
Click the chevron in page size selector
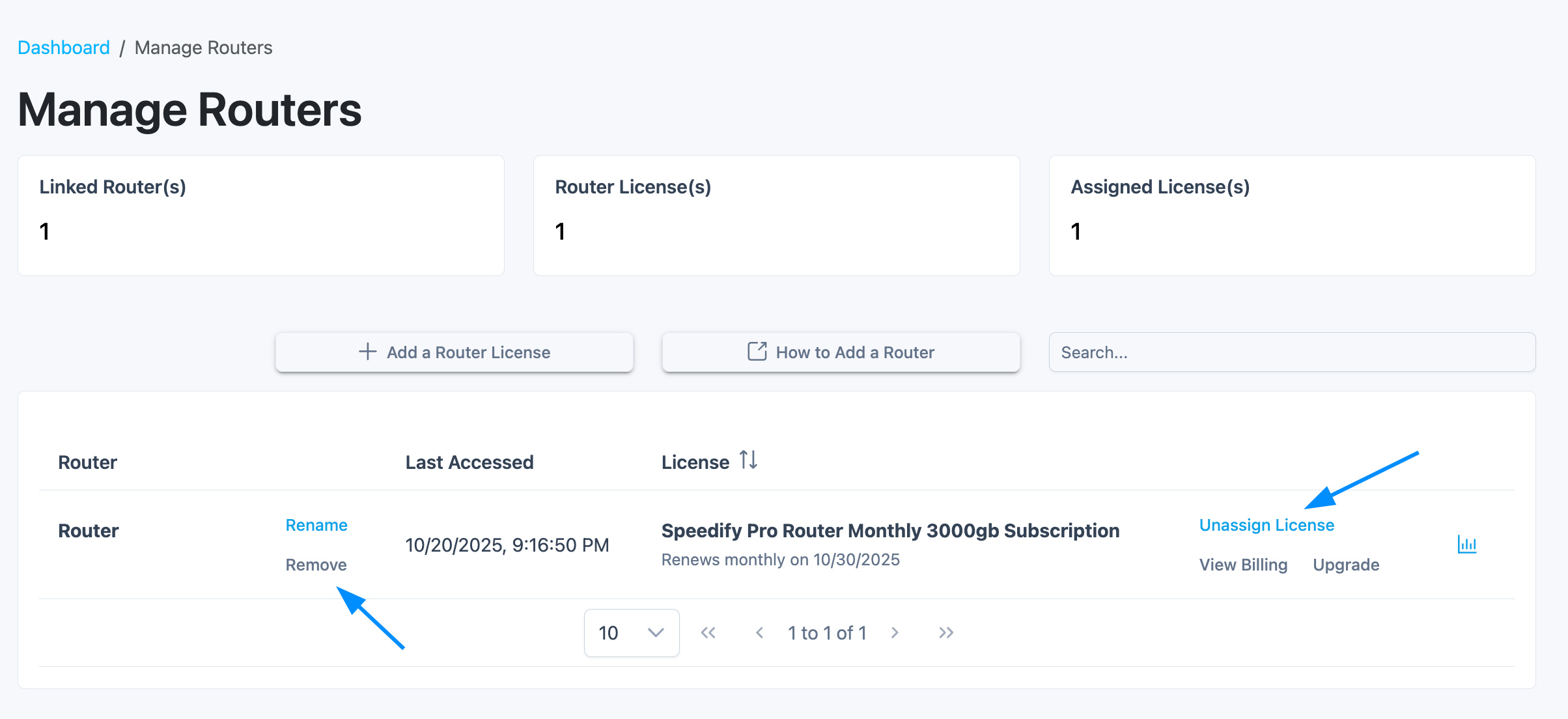(x=656, y=633)
